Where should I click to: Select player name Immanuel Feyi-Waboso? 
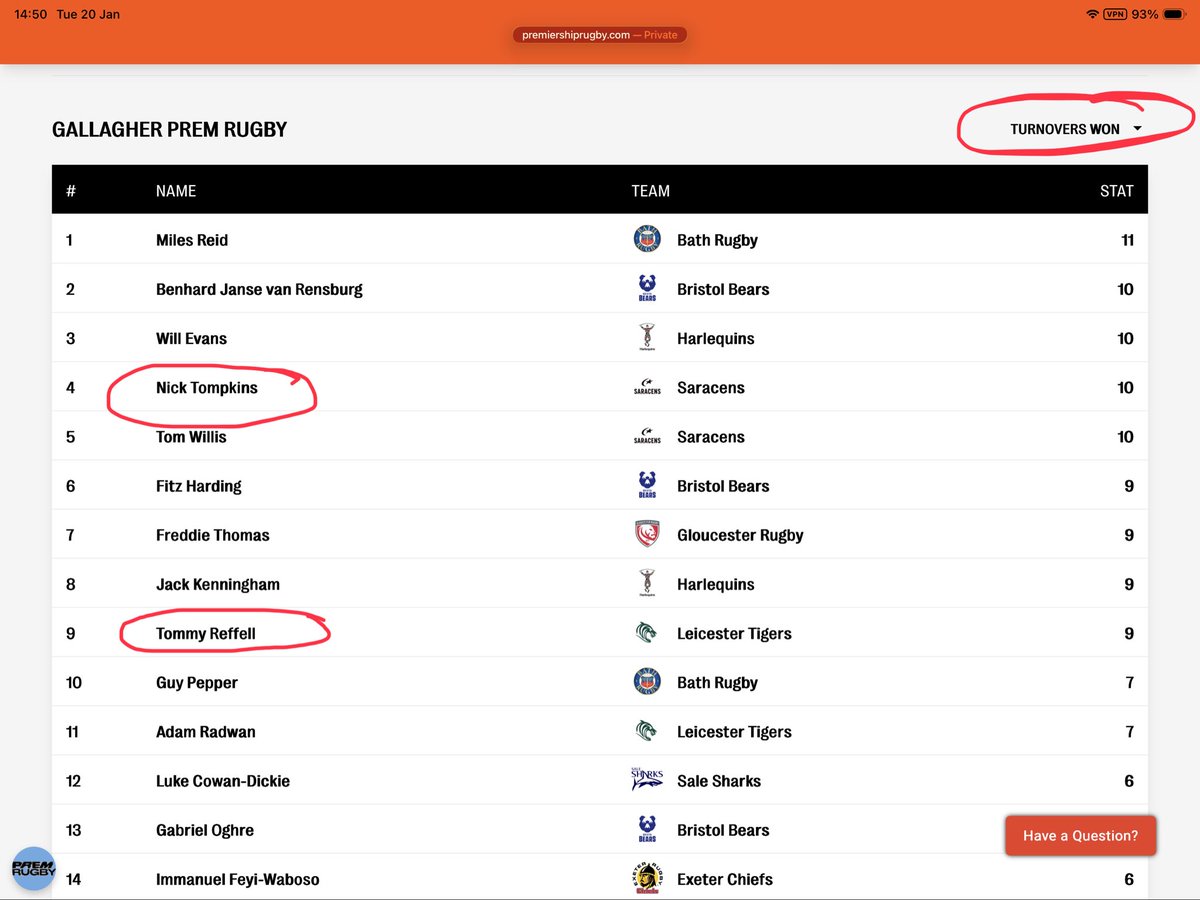[238, 879]
